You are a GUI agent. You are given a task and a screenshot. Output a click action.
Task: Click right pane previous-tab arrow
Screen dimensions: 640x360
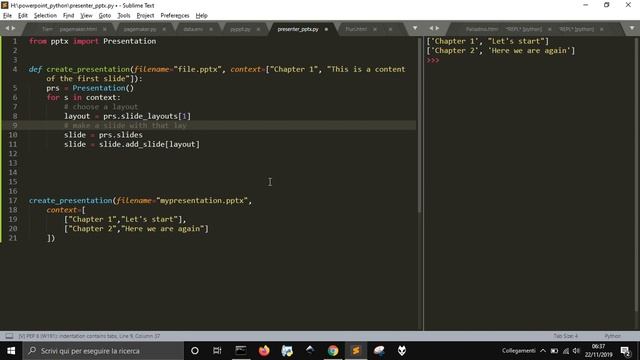[431, 28]
